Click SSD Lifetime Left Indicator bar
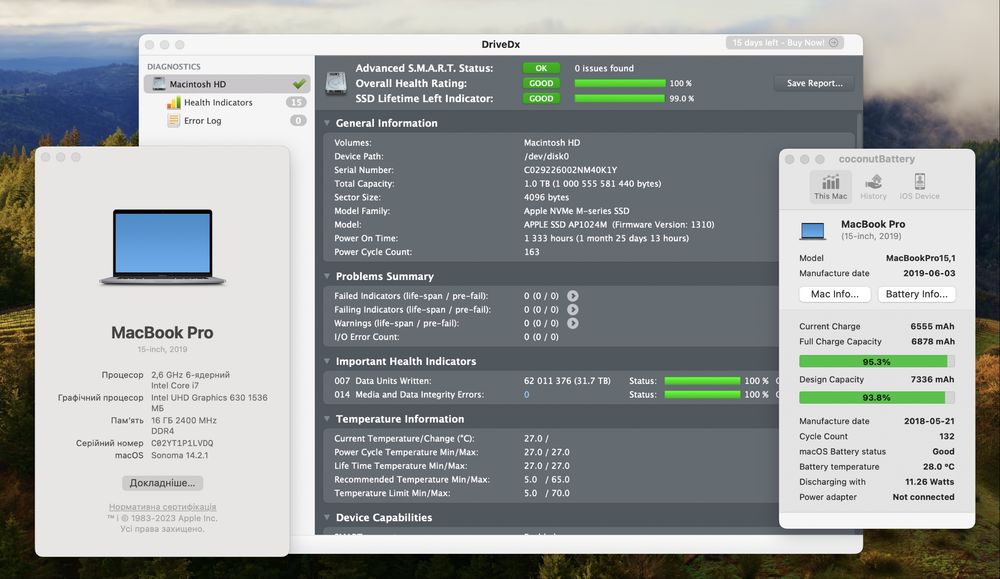This screenshot has height=579, width=1000. [620, 98]
